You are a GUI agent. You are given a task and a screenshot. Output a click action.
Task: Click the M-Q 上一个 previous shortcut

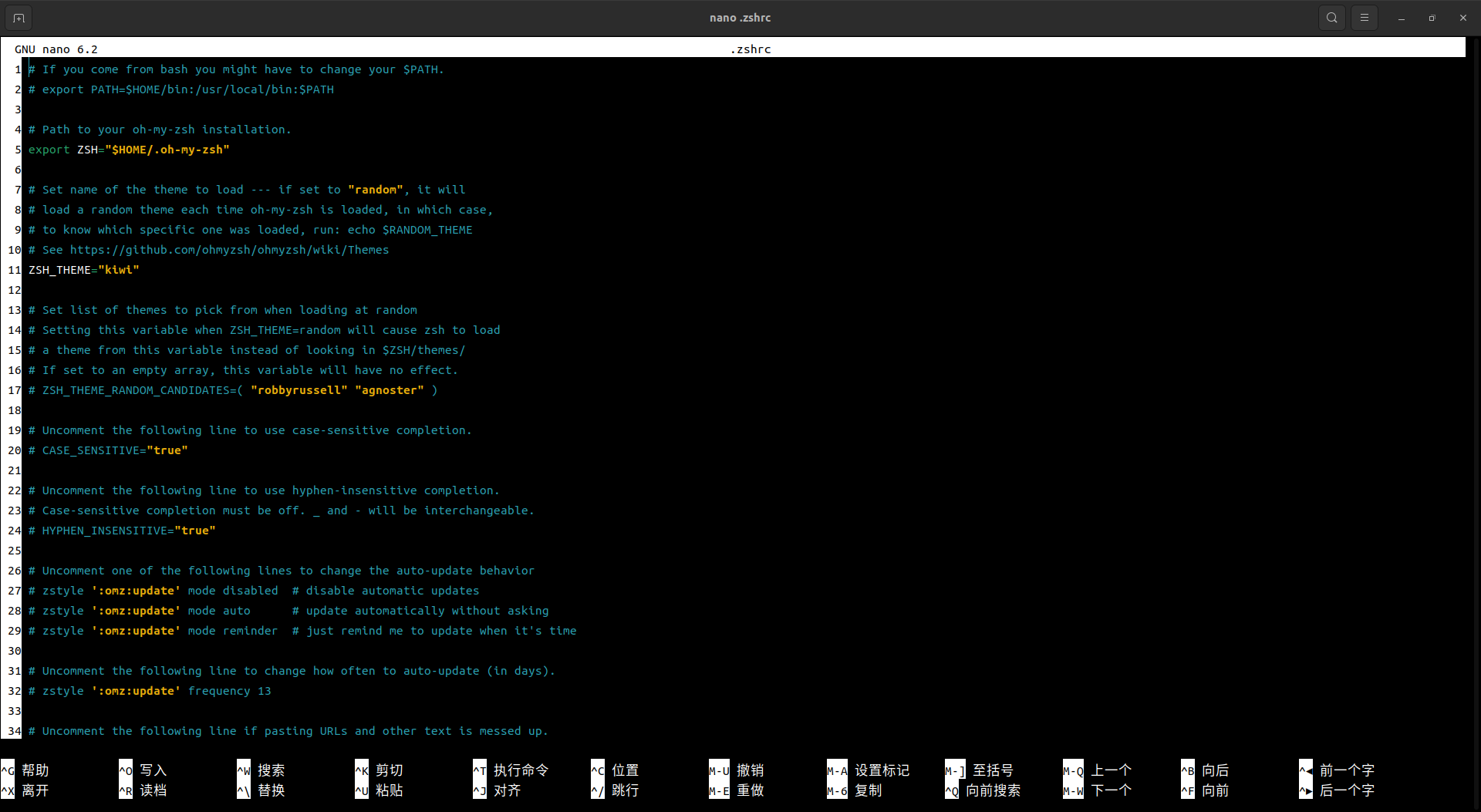[x=1098, y=770]
